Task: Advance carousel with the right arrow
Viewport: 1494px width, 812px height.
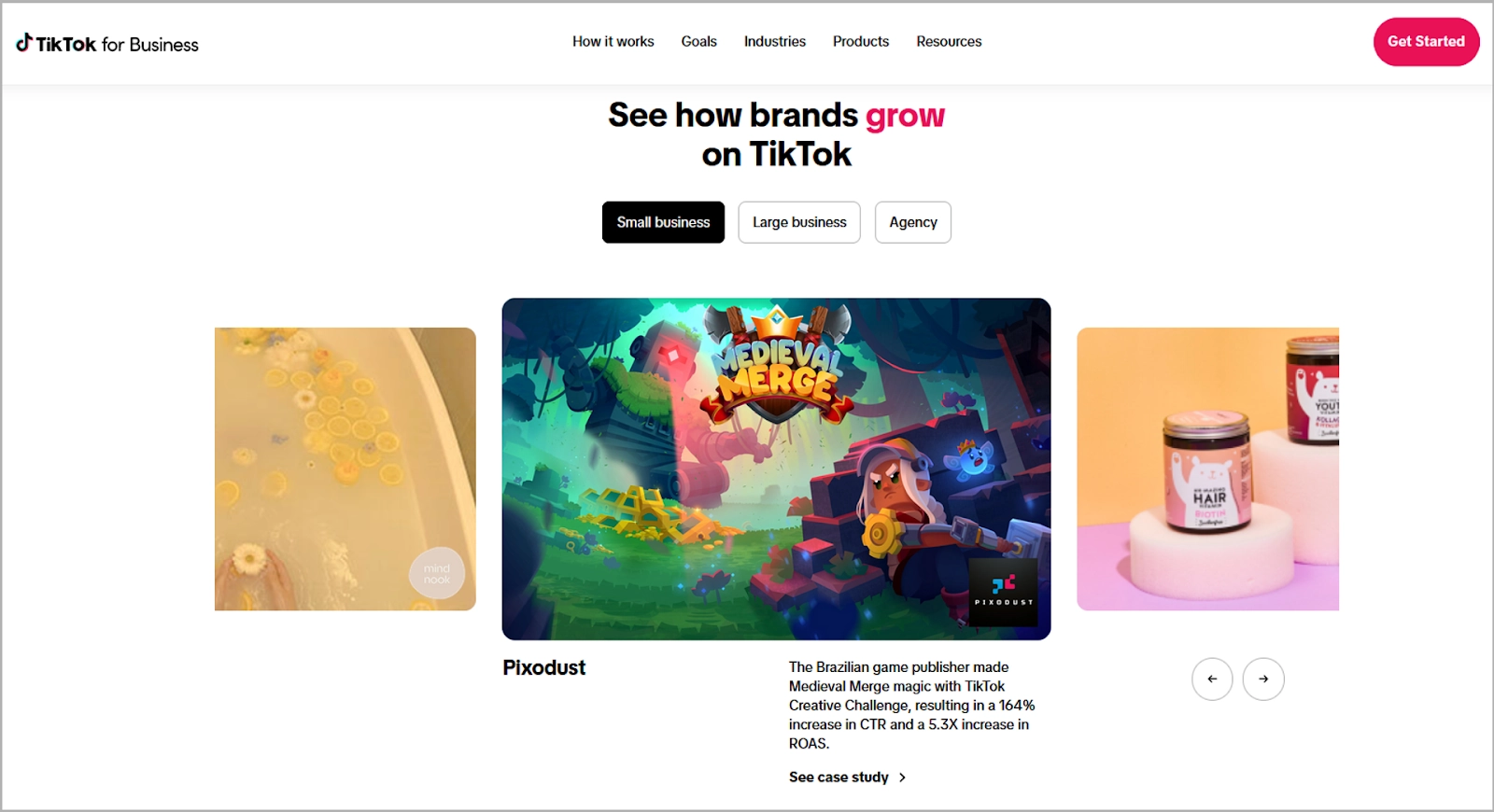Action: (x=1263, y=679)
